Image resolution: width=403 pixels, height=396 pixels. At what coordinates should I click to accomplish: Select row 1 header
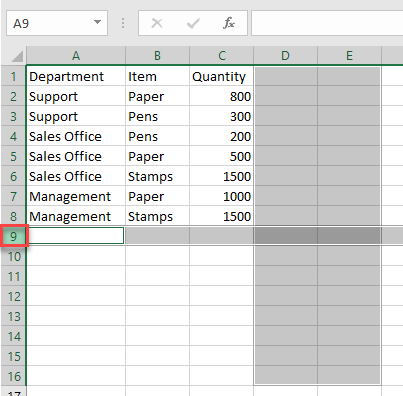(x=14, y=76)
